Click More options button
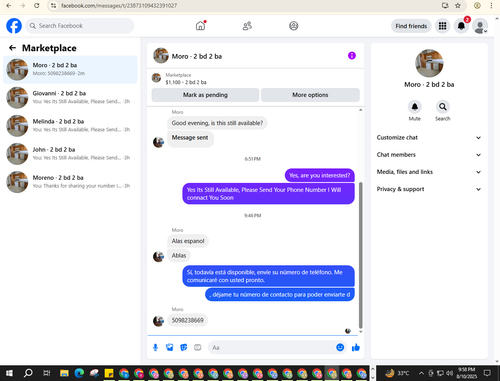The height and width of the screenshot is (381, 500). 310,95
